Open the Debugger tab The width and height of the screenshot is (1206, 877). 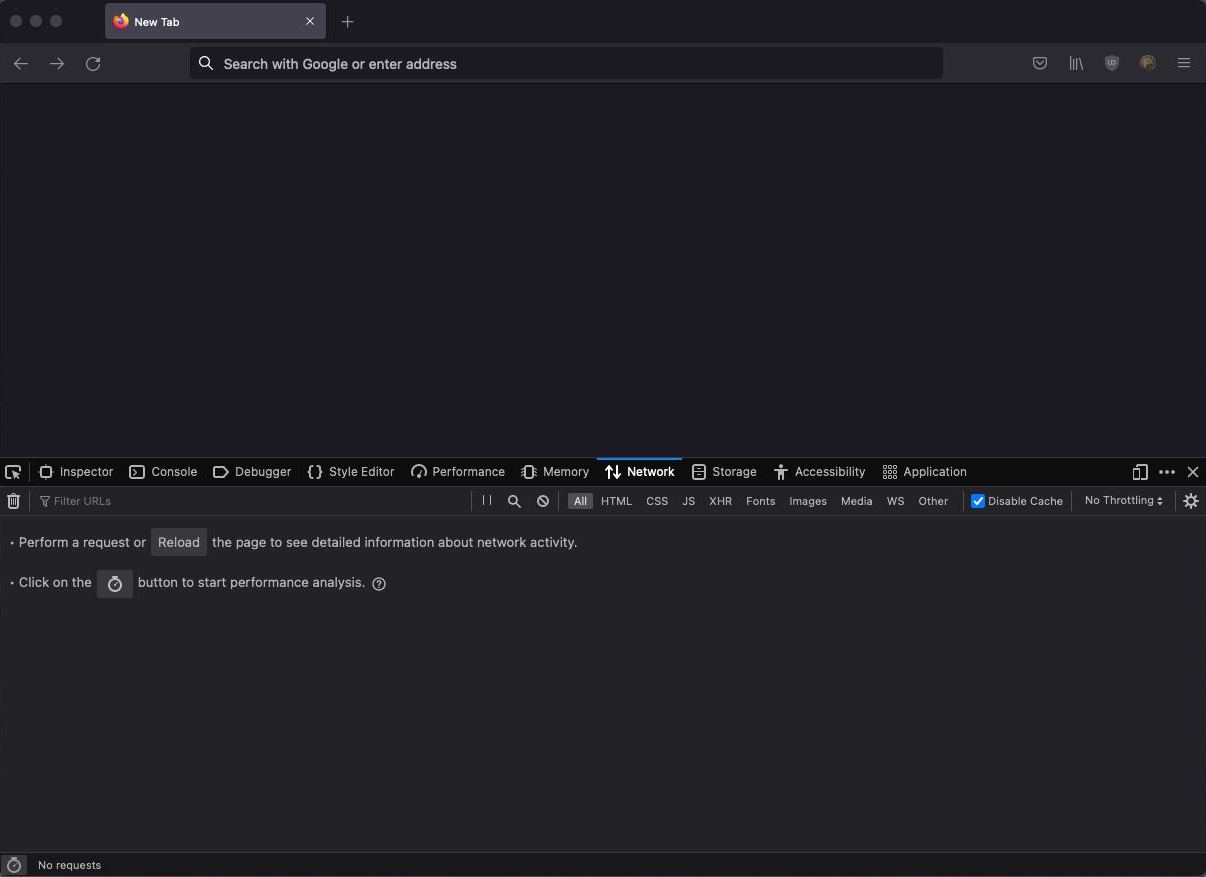252,472
